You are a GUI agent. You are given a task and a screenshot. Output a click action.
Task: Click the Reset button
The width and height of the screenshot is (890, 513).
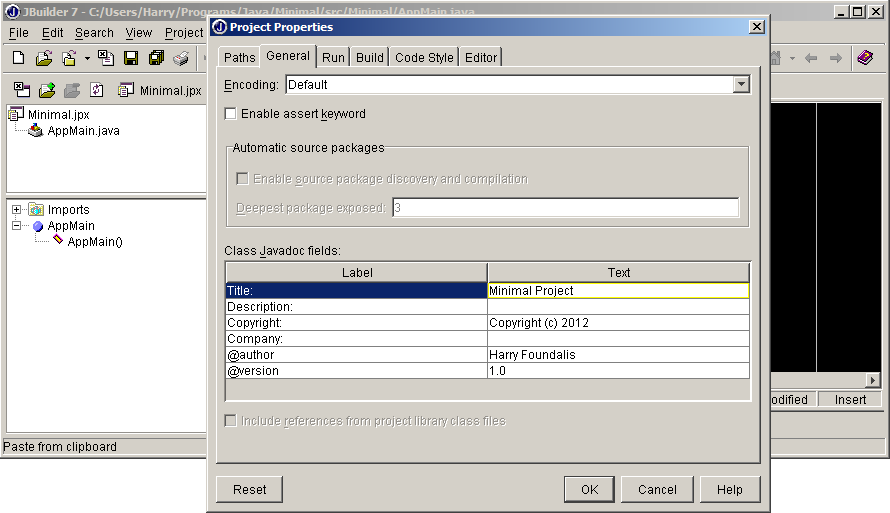click(x=249, y=489)
